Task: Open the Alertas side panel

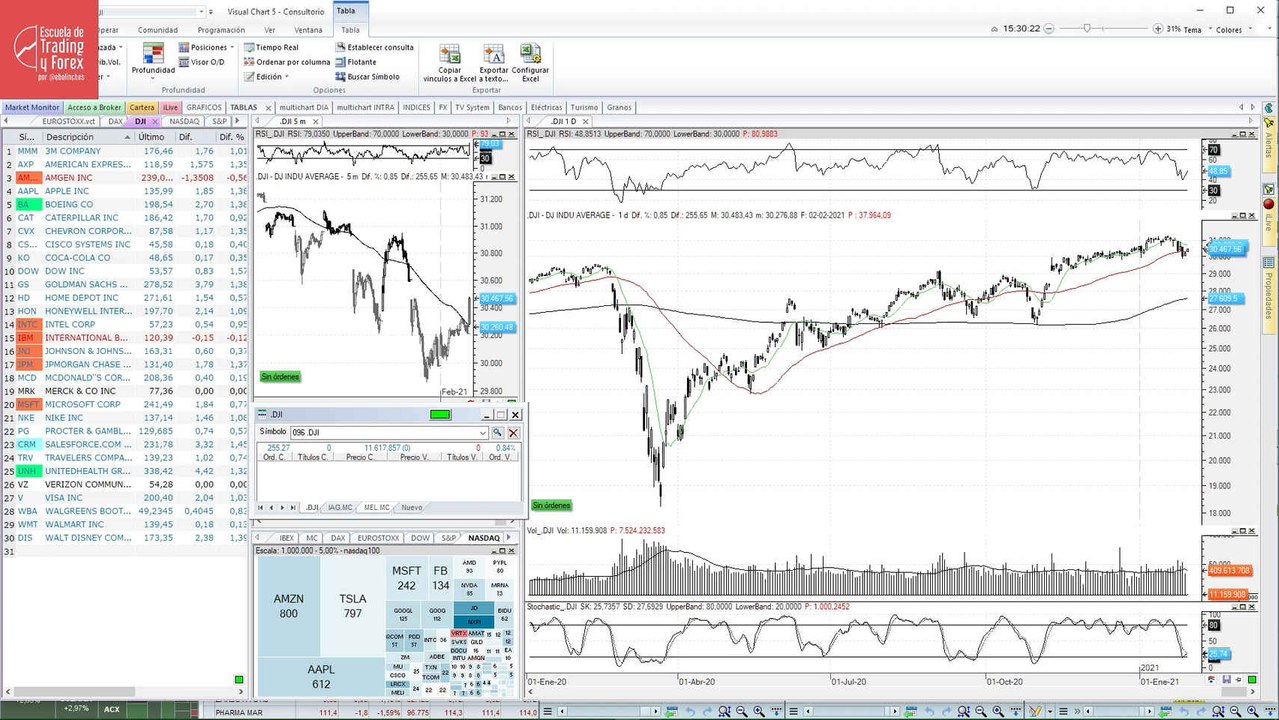Action: 1269,146
